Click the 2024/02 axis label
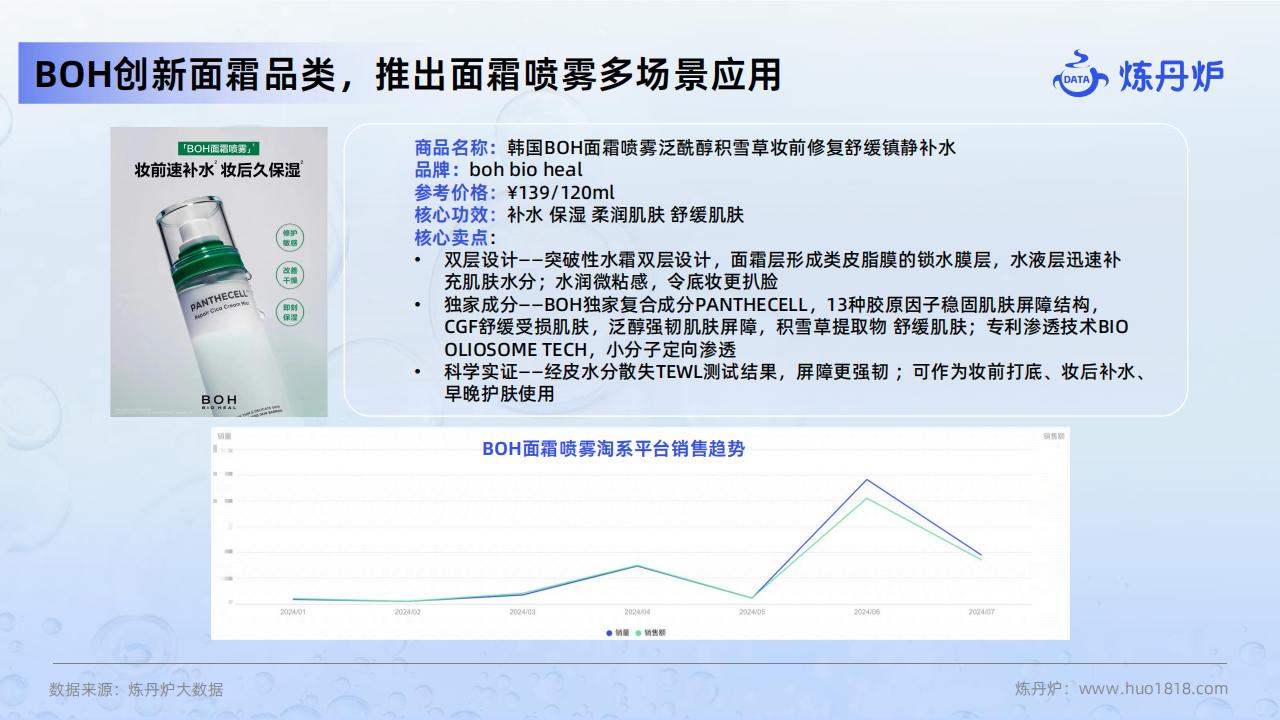The image size is (1280, 720). (x=407, y=611)
